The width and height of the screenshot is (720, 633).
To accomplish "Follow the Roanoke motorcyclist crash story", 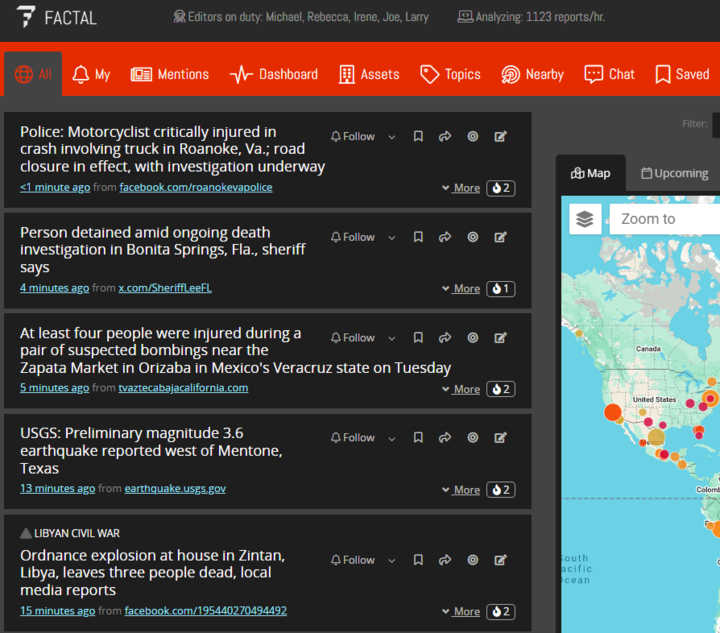I will tap(353, 136).
